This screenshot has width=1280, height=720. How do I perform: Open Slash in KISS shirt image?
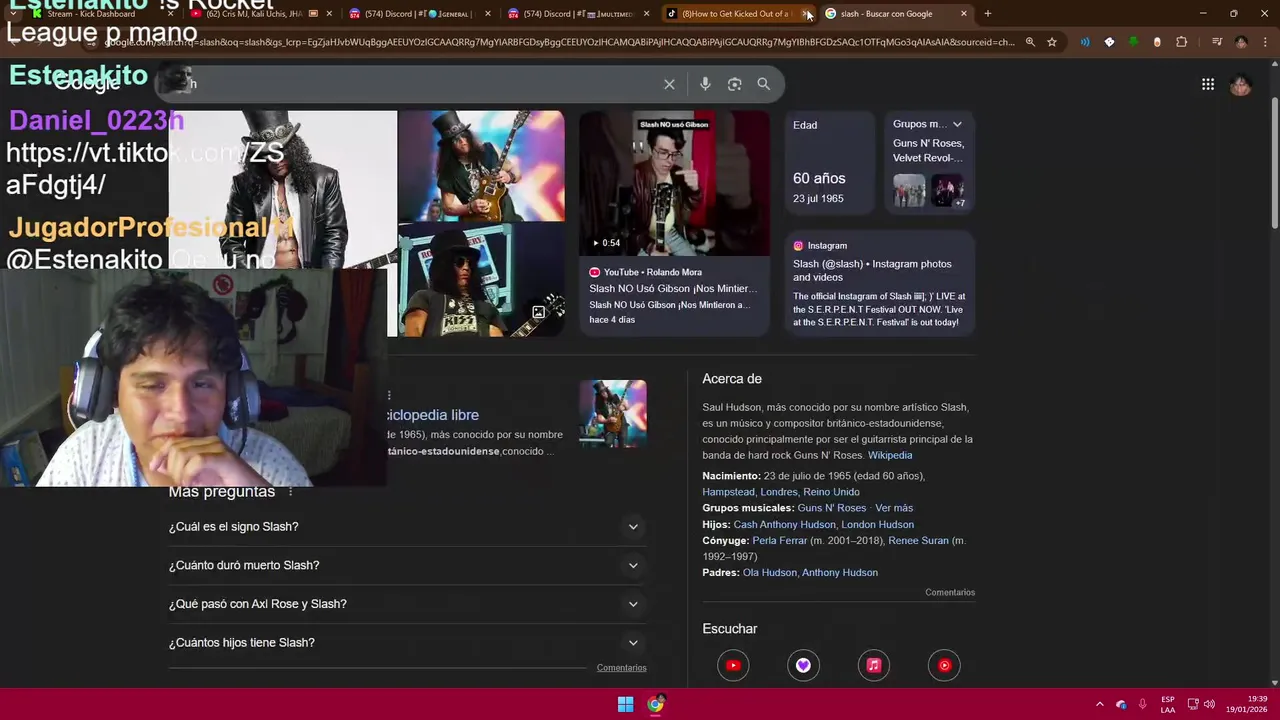pos(482,281)
